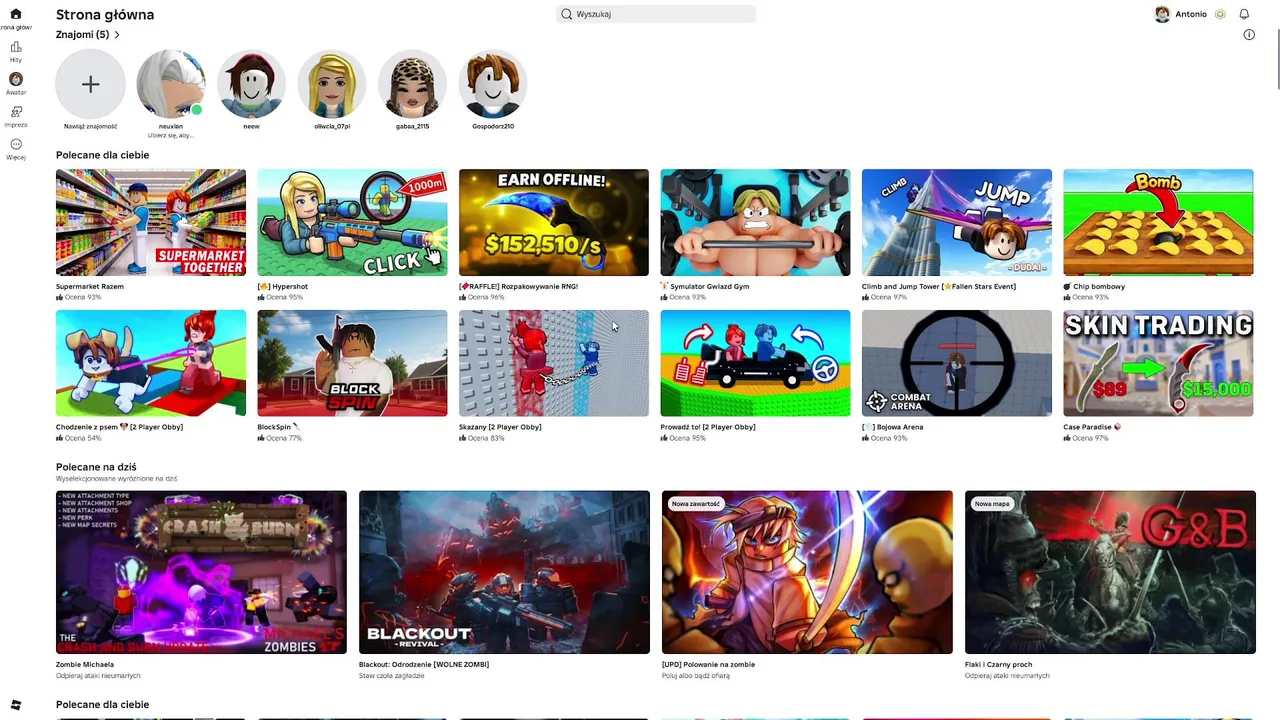Image resolution: width=1280 pixels, height=720 pixels.
Task: Open the Robux currency icon
Action: point(1220,14)
